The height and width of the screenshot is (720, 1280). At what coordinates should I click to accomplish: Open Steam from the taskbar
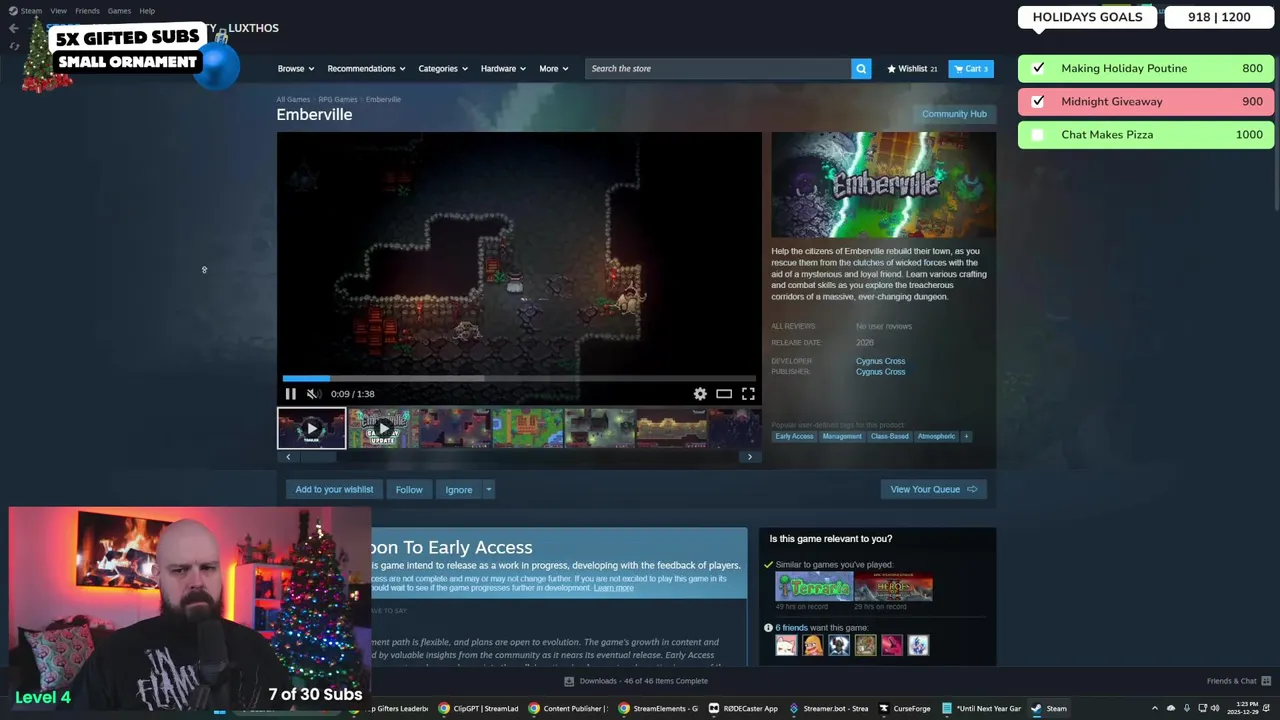1050,708
